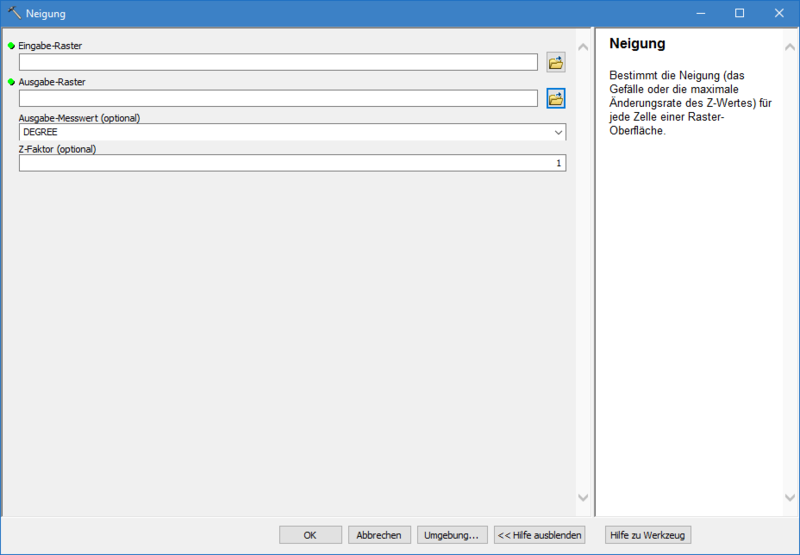Collapse help panel via Hilfe ausblenden
The image size is (800, 555).
pos(539,535)
